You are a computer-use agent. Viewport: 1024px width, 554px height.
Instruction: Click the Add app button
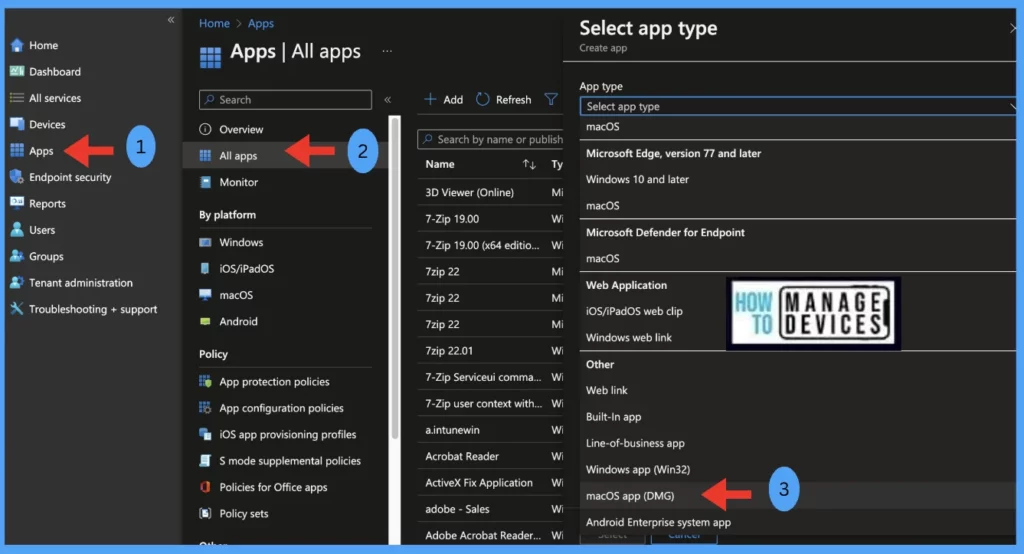pos(443,100)
